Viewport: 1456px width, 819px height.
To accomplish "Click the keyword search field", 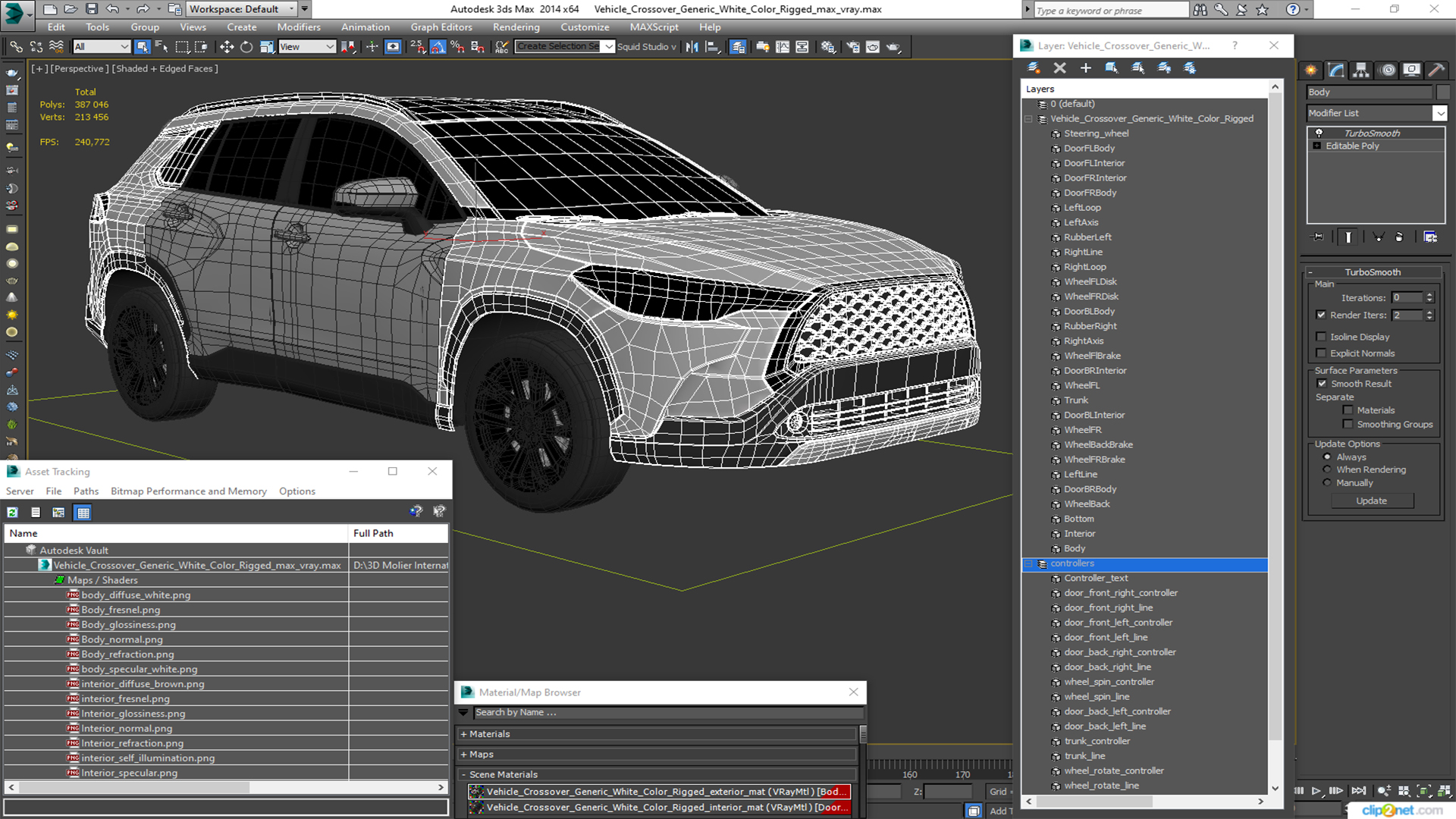I will (x=1110, y=10).
